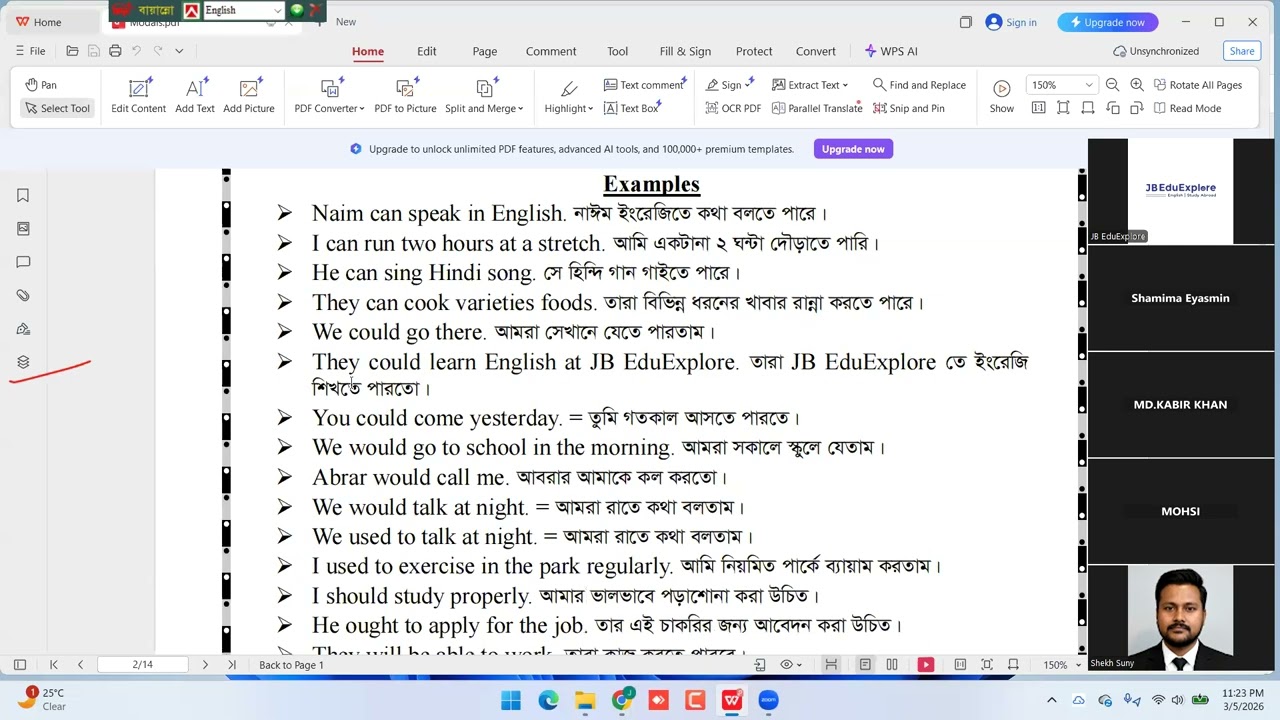Switch to the Fill & Sign tab
This screenshot has height=720, width=1280.
685,51
